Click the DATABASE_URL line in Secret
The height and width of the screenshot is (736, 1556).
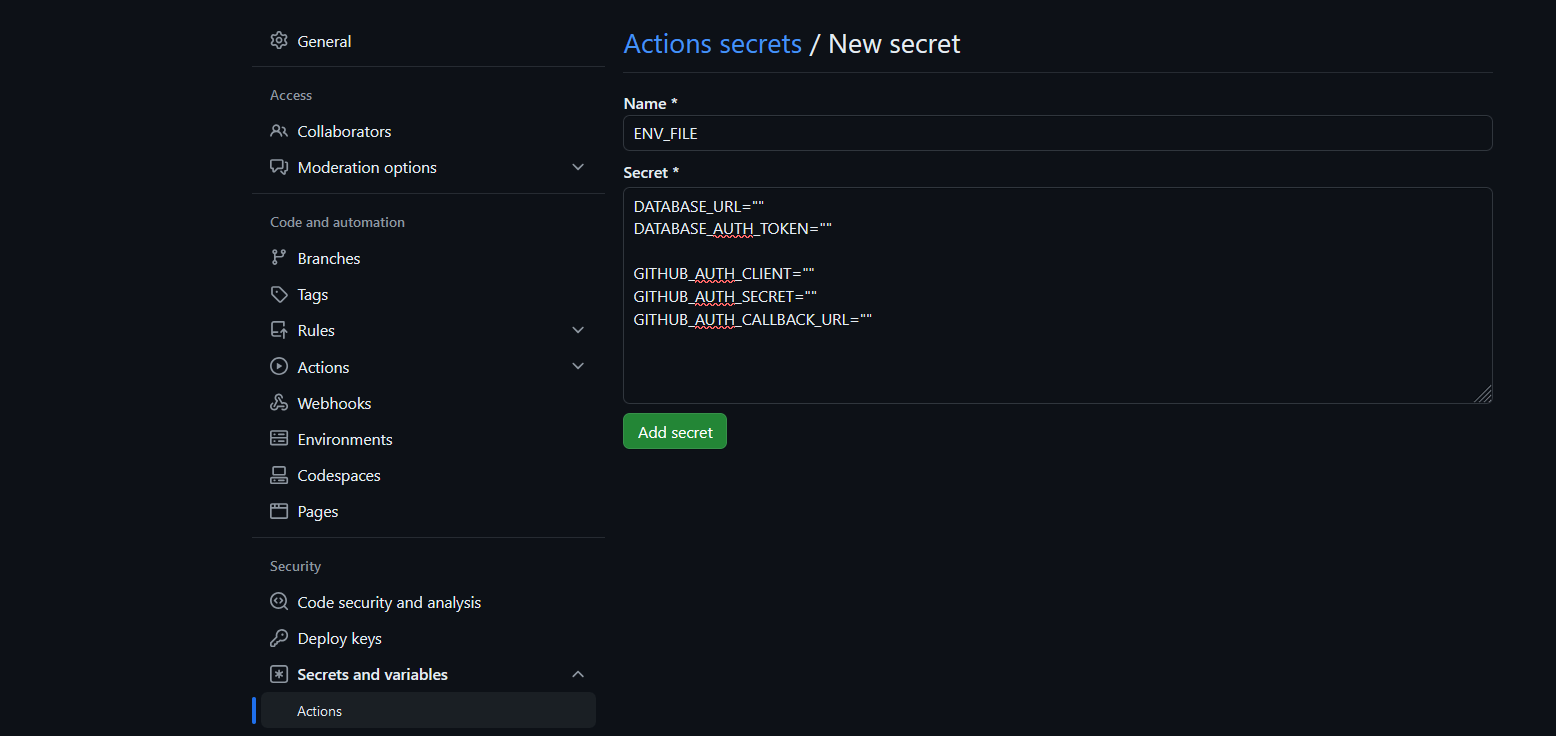(x=699, y=206)
